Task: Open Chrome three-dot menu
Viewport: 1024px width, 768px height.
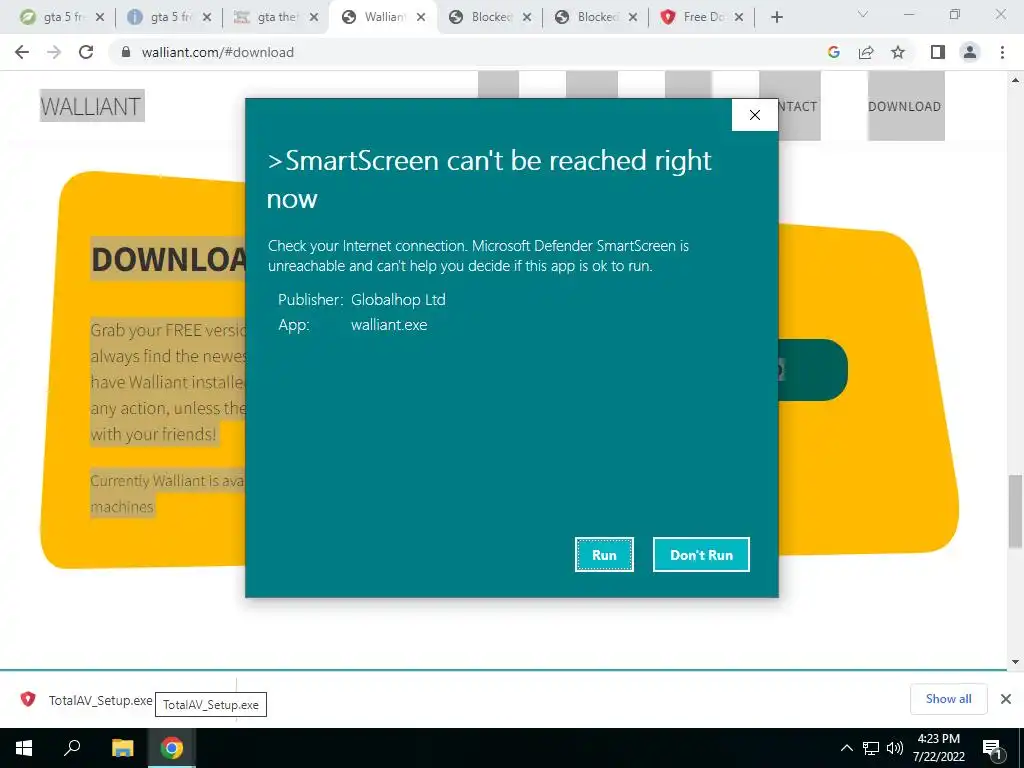Action: click(x=1002, y=52)
